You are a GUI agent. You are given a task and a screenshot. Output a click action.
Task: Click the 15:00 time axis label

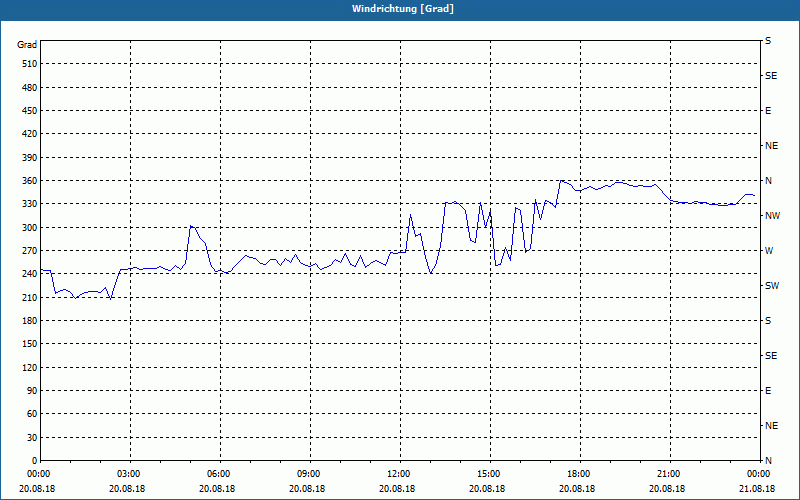489,474
